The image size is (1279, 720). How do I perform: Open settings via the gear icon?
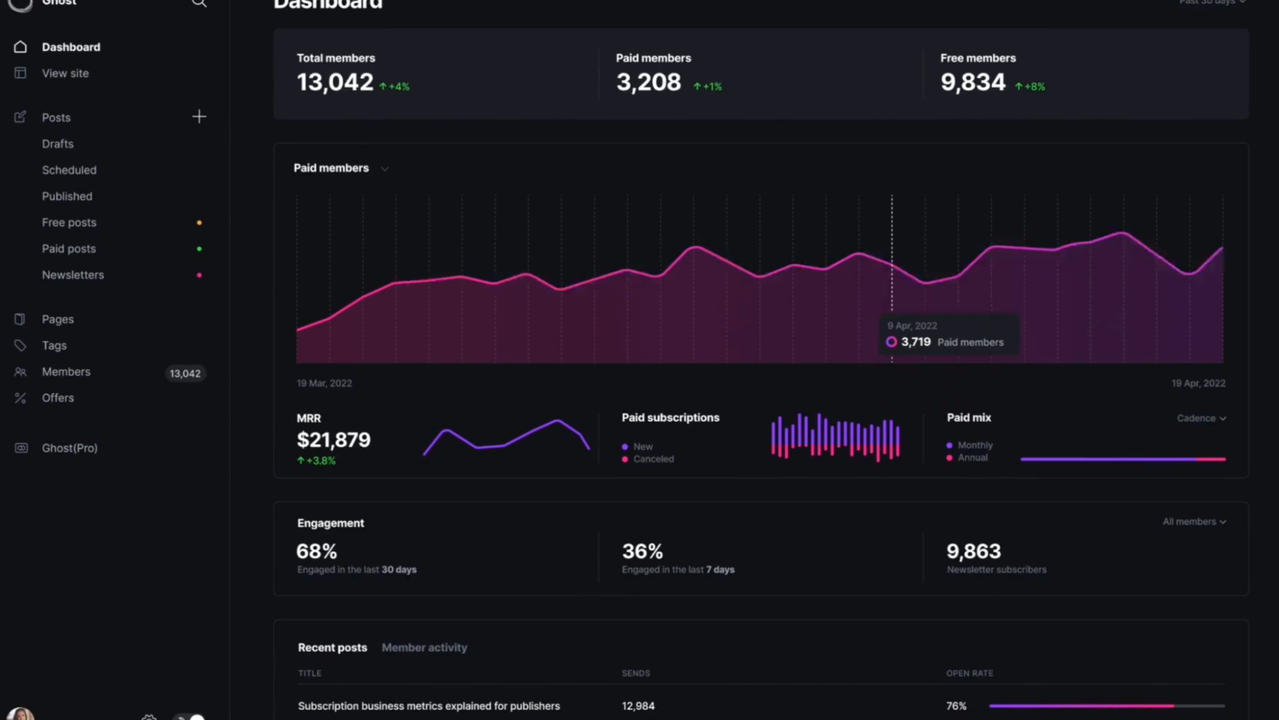tap(149, 716)
